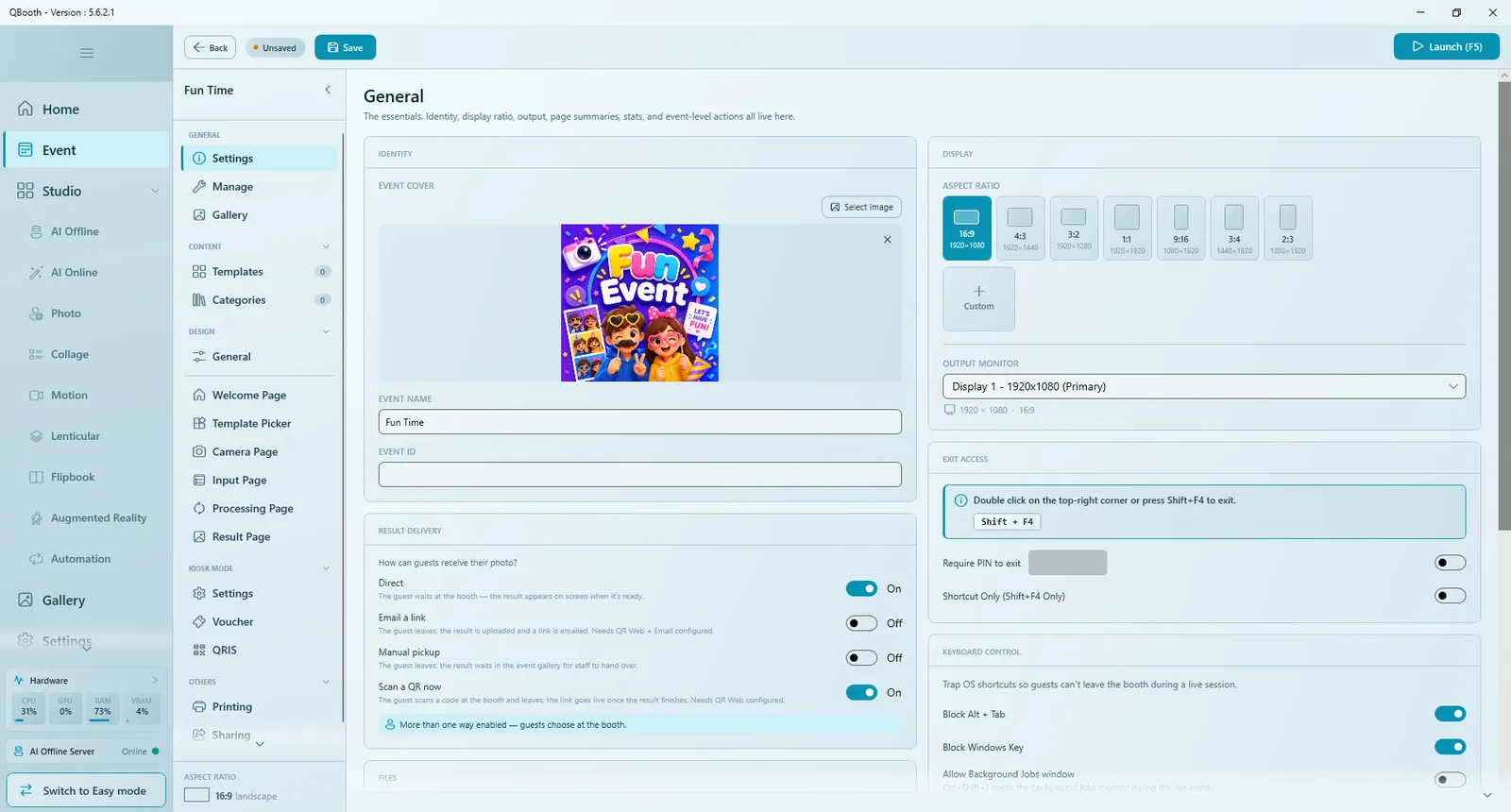
Task: Open the Lenticular studio icon
Action: click(x=36, y=436)
